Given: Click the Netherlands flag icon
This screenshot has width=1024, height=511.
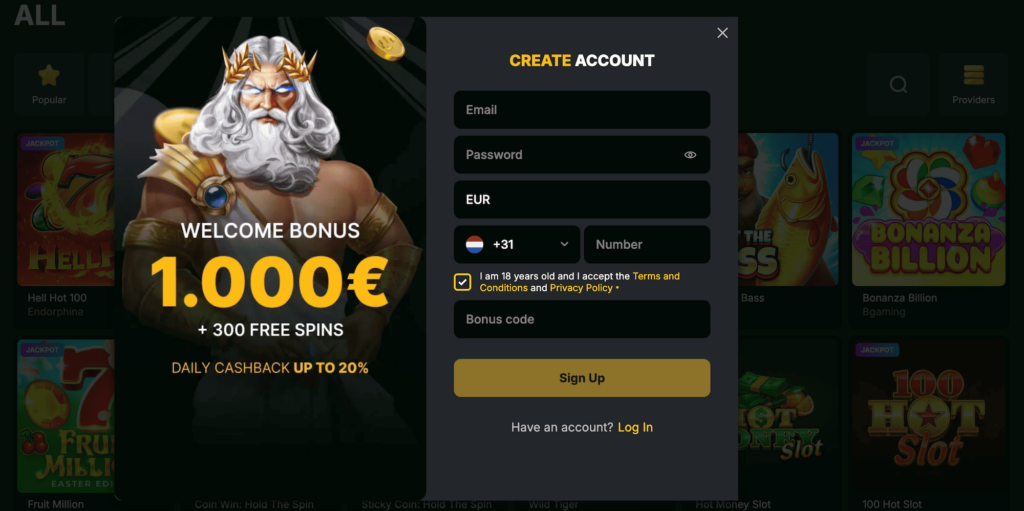Looking at the screenshot, I should pos(475,244).
